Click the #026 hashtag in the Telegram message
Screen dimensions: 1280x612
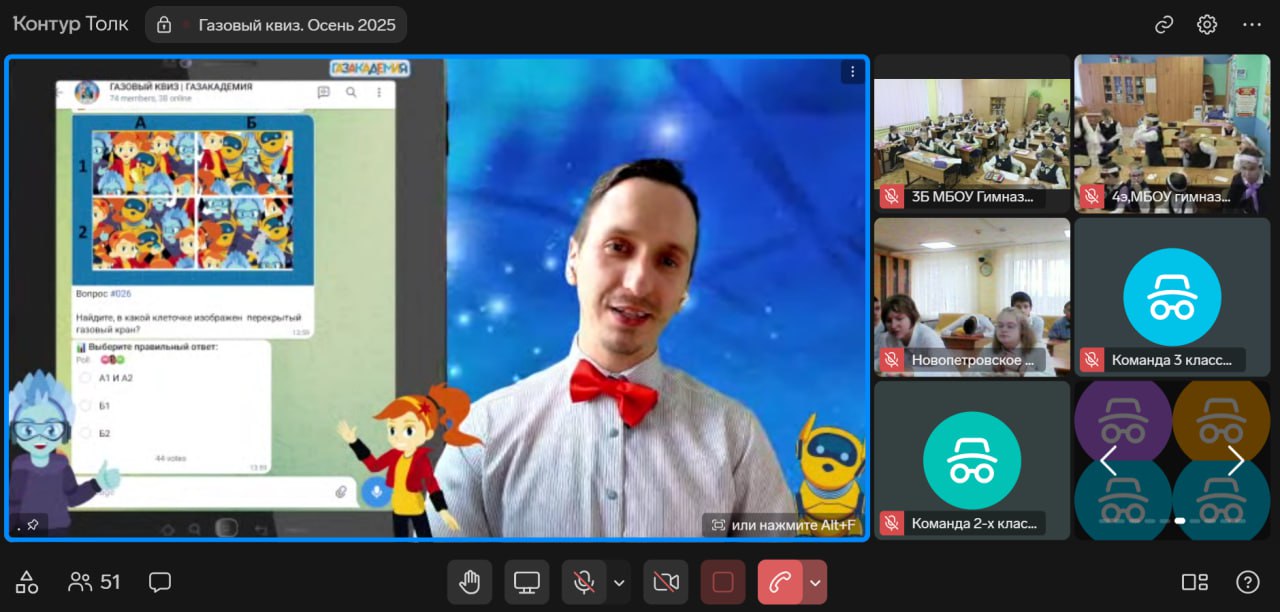(x=121, y=293)
